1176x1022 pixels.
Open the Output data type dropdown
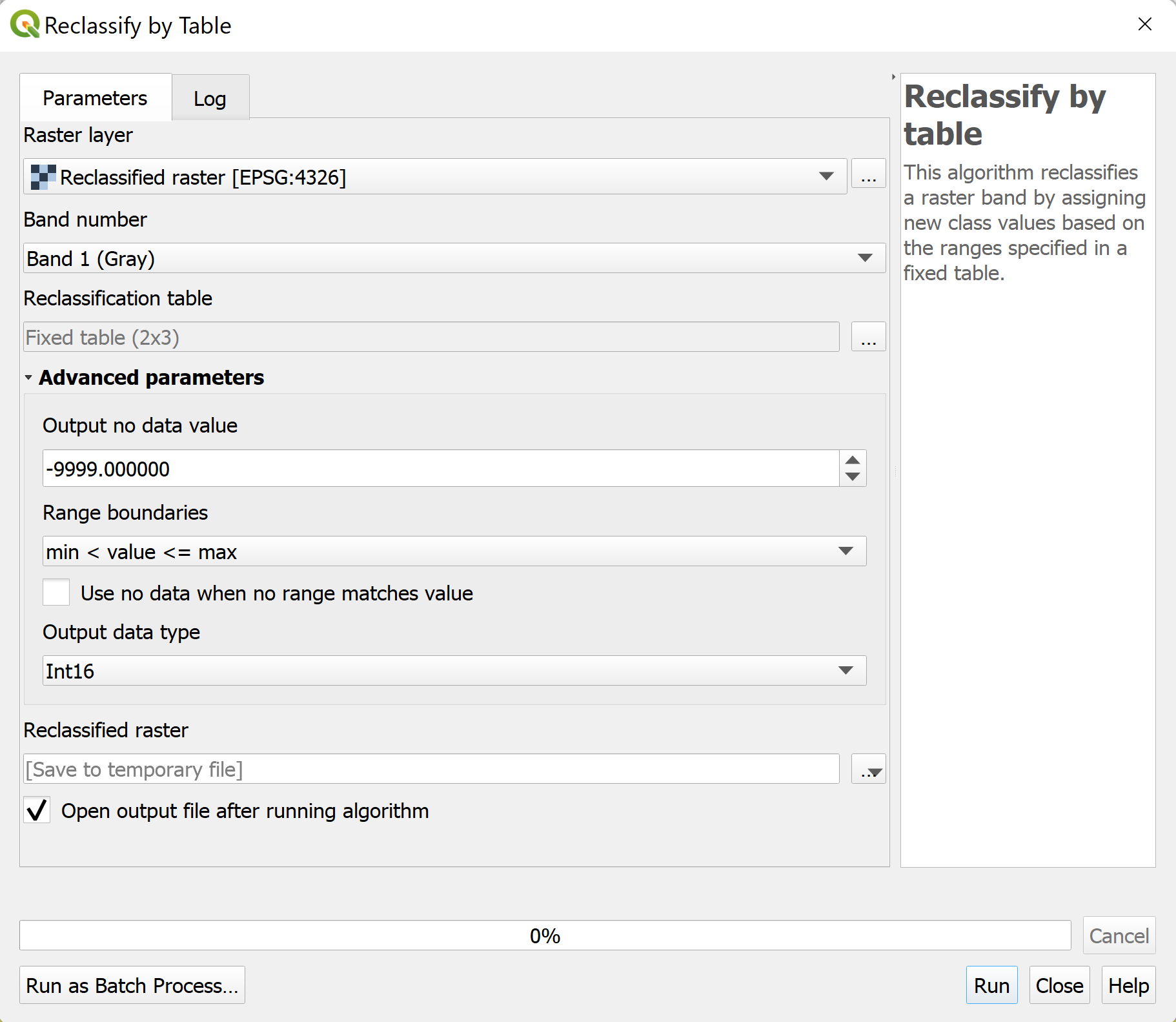[454, 671]
